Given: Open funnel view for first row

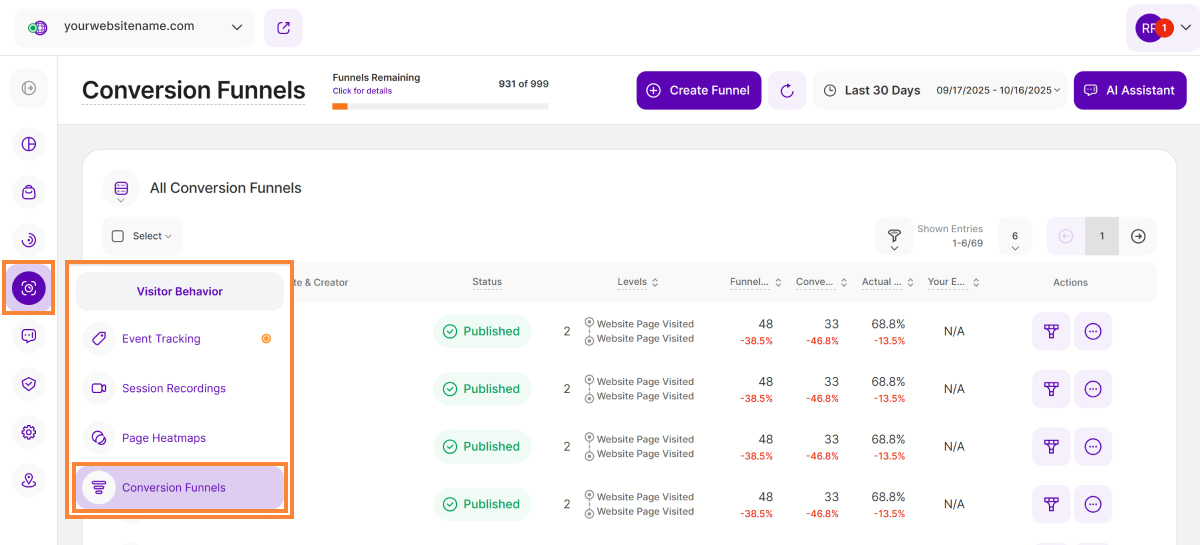Looking at the screenshot, I should coord(1051,331).
